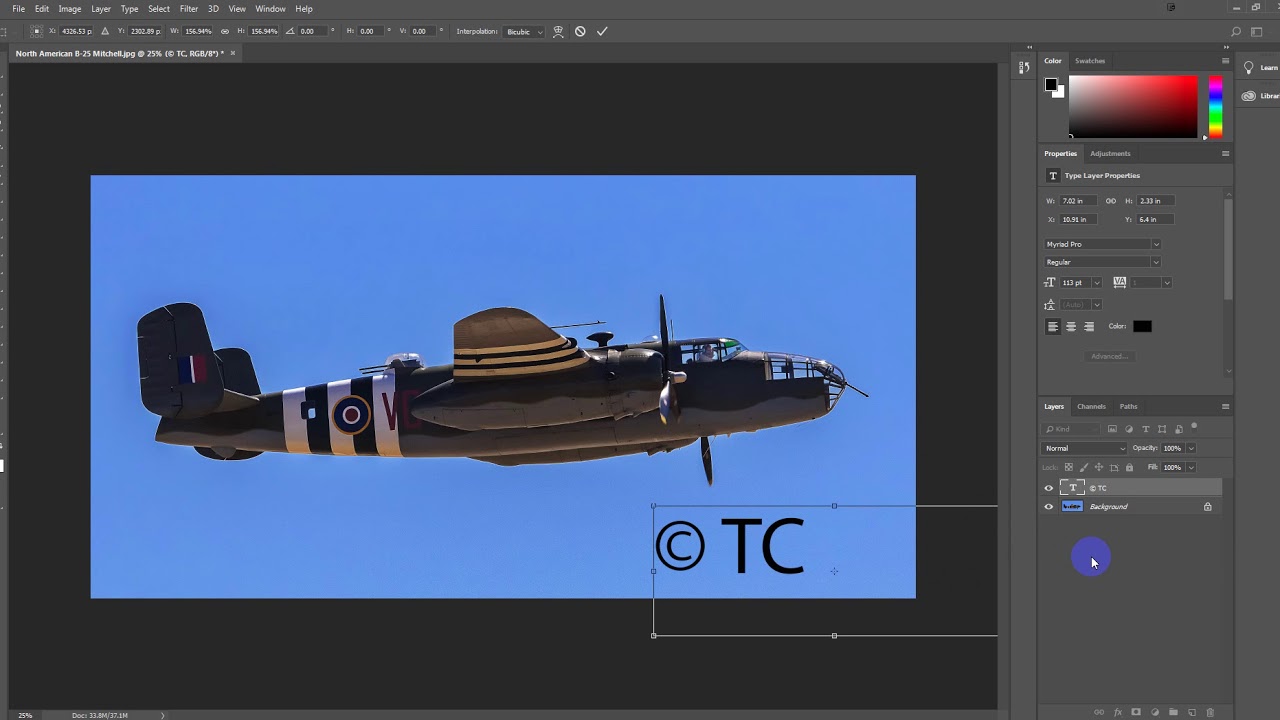
Task: Open the zoom status bar arrow flyout
Action: click(162, 715)
